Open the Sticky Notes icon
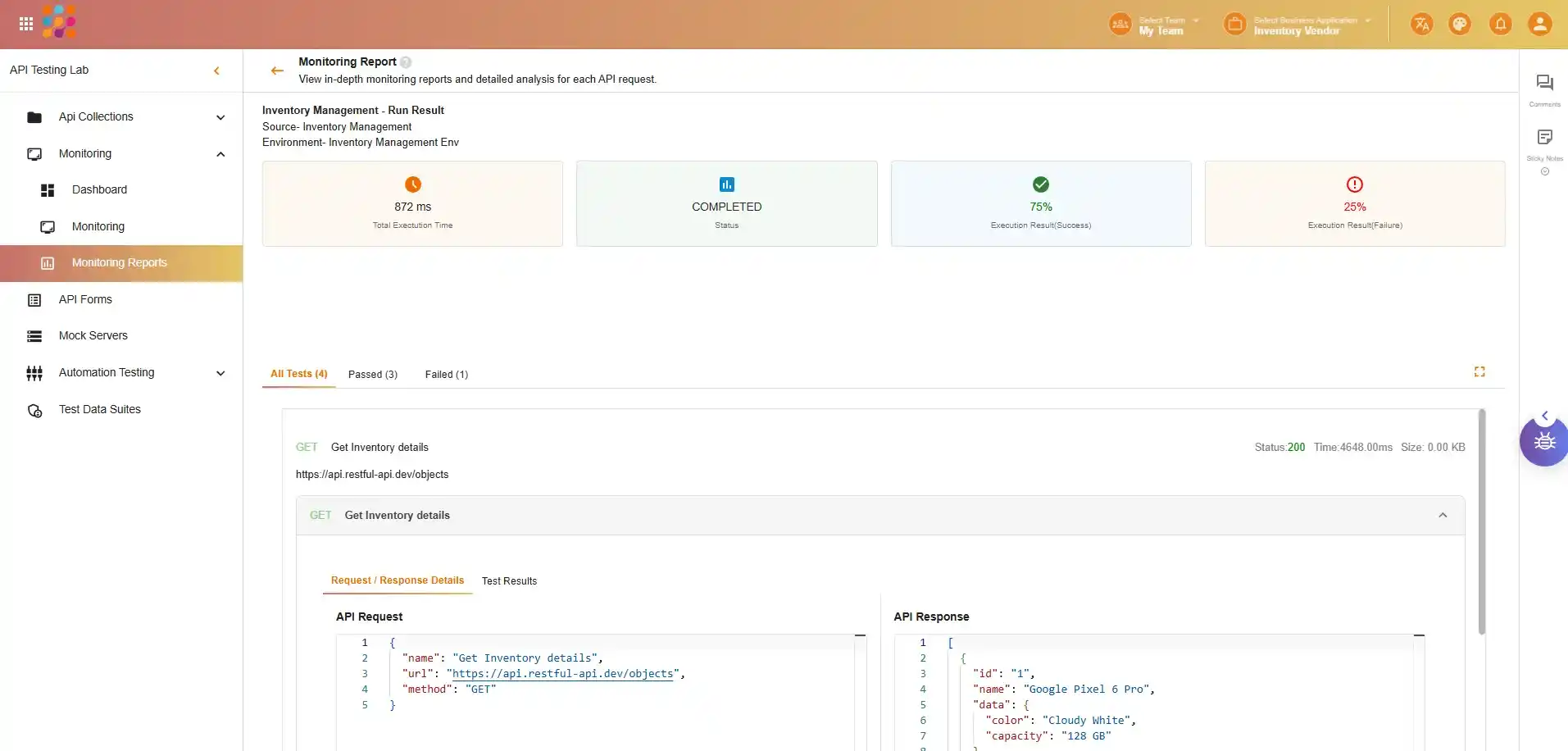 click(1544, 137)
